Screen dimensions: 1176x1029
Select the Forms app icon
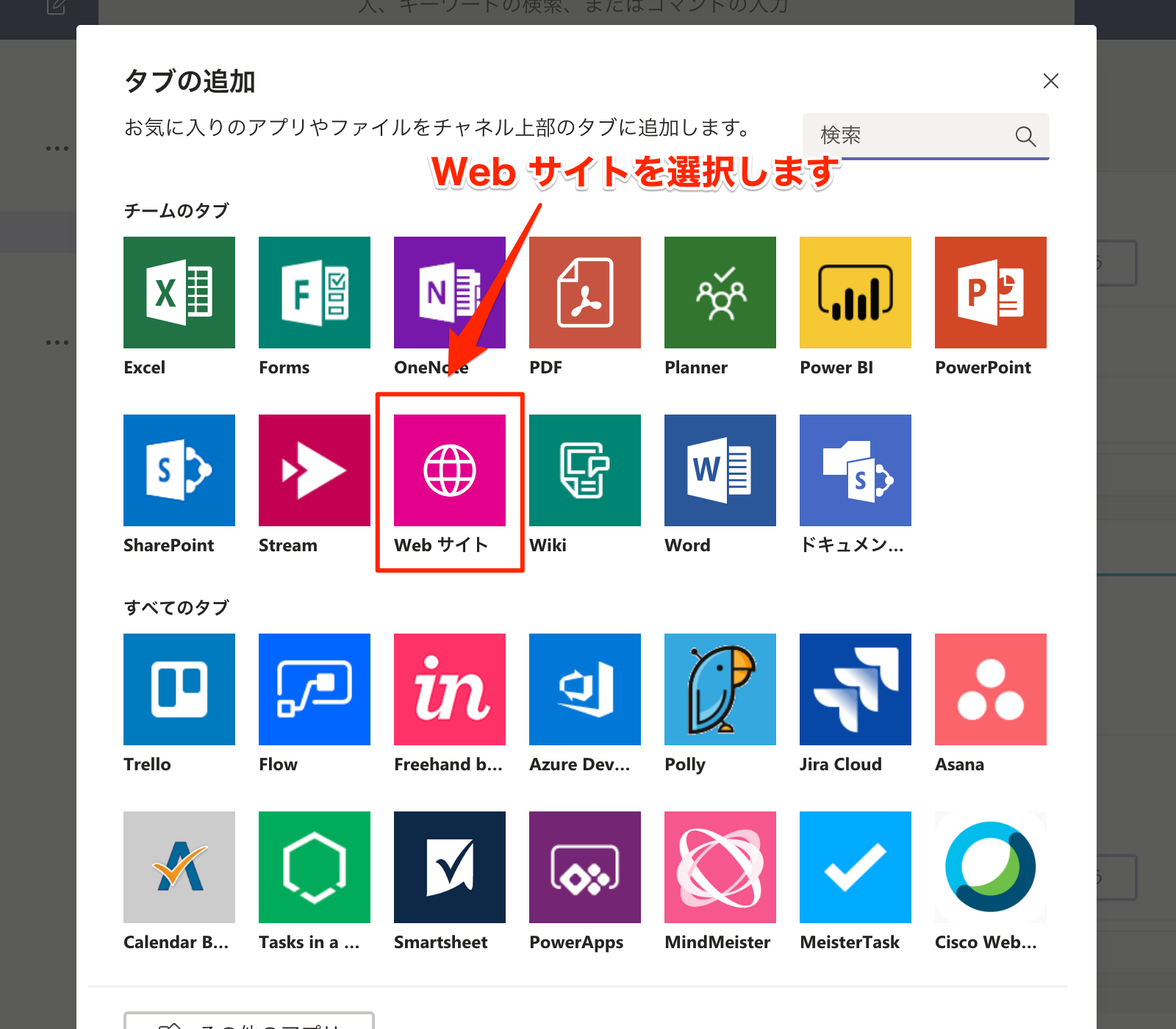click(x=315, y=293)
